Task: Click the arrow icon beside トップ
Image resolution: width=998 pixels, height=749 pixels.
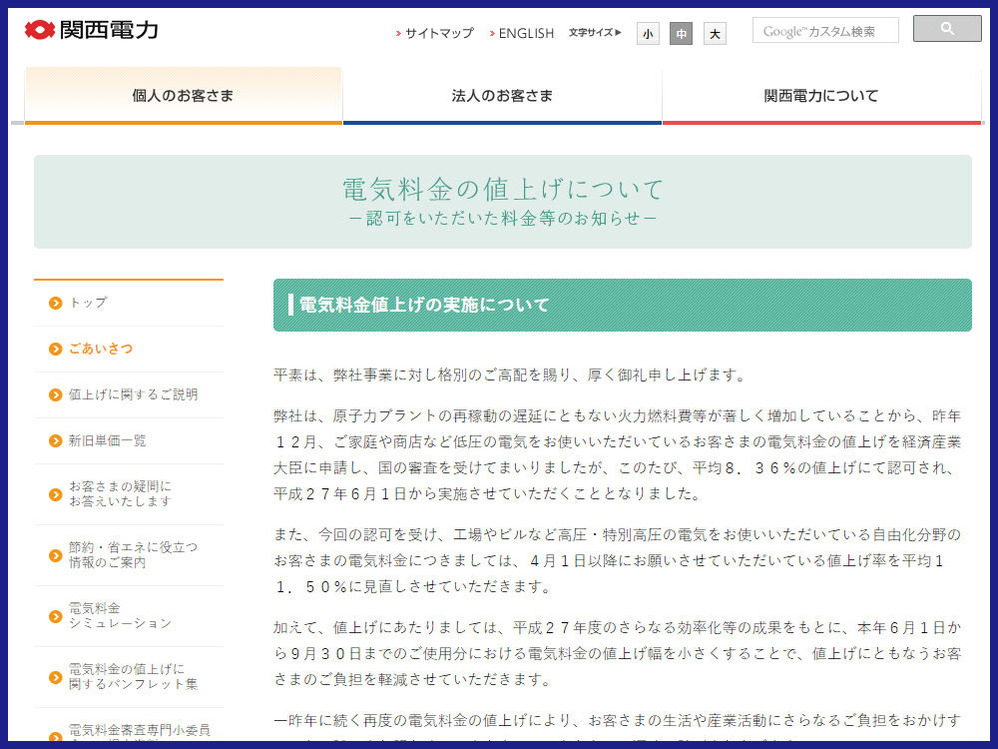Action: coord(56,303)
